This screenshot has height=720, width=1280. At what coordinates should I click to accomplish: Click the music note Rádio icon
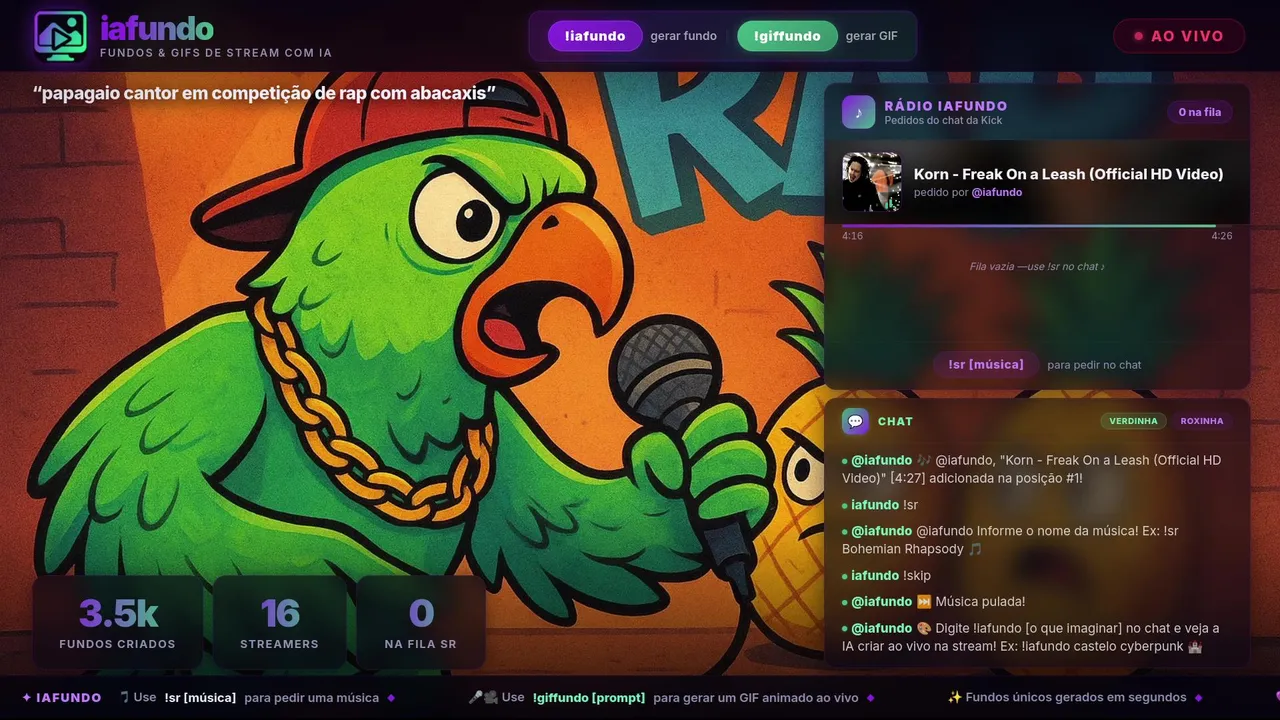(858, 112)
